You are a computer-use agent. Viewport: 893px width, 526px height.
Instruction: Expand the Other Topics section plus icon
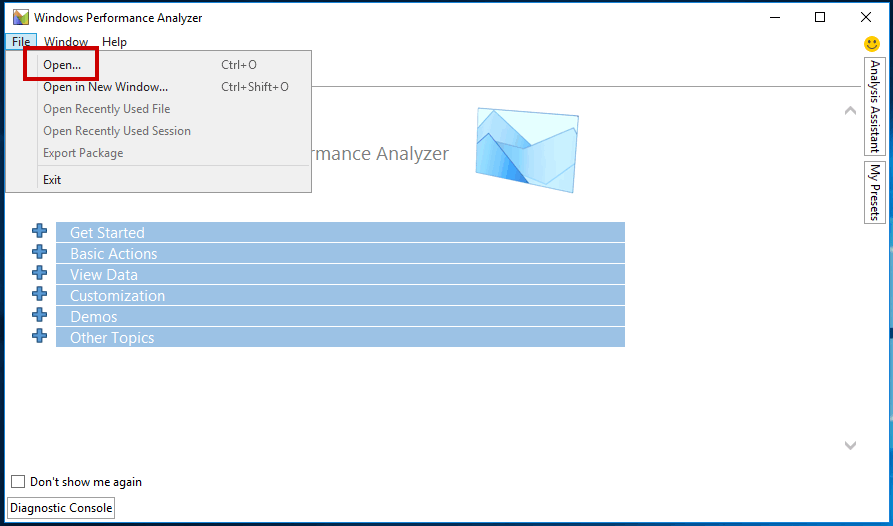39,336
